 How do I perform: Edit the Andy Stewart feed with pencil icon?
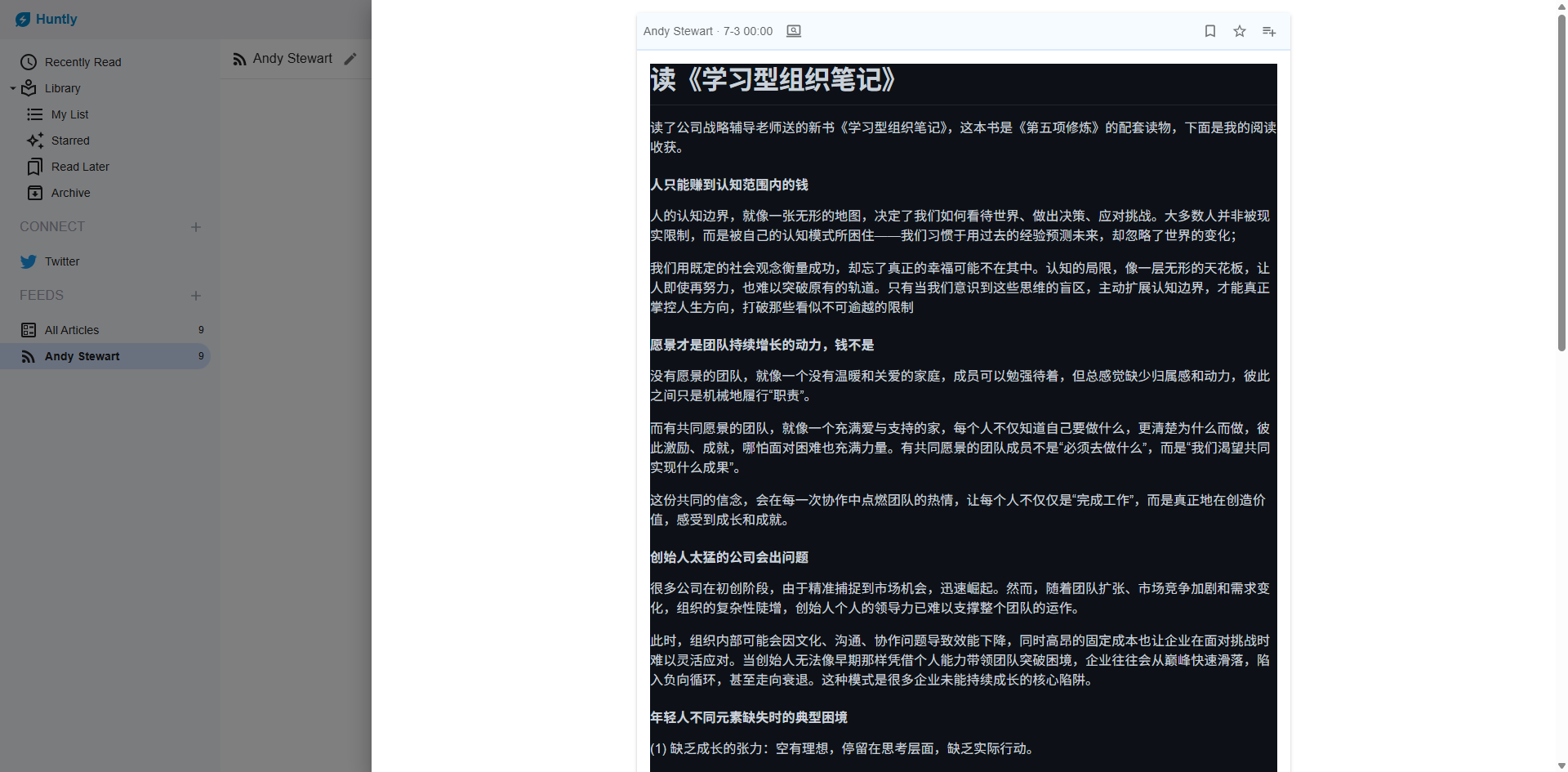(350, 59)
